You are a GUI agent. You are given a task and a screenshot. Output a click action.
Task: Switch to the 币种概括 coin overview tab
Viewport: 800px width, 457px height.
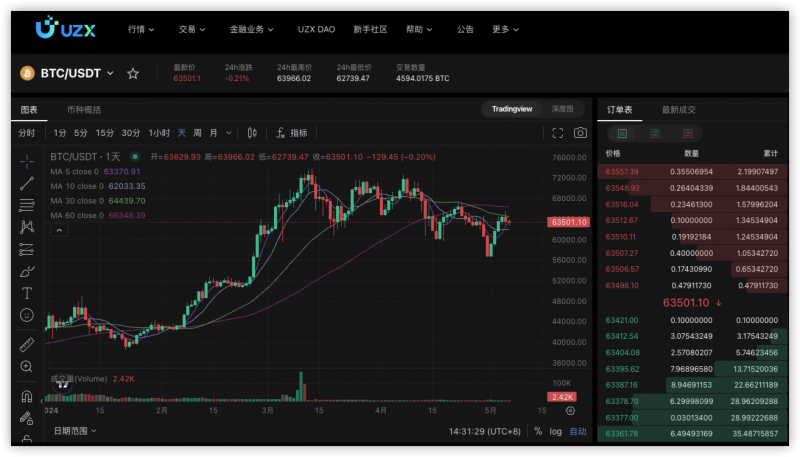tap(84, 110)
